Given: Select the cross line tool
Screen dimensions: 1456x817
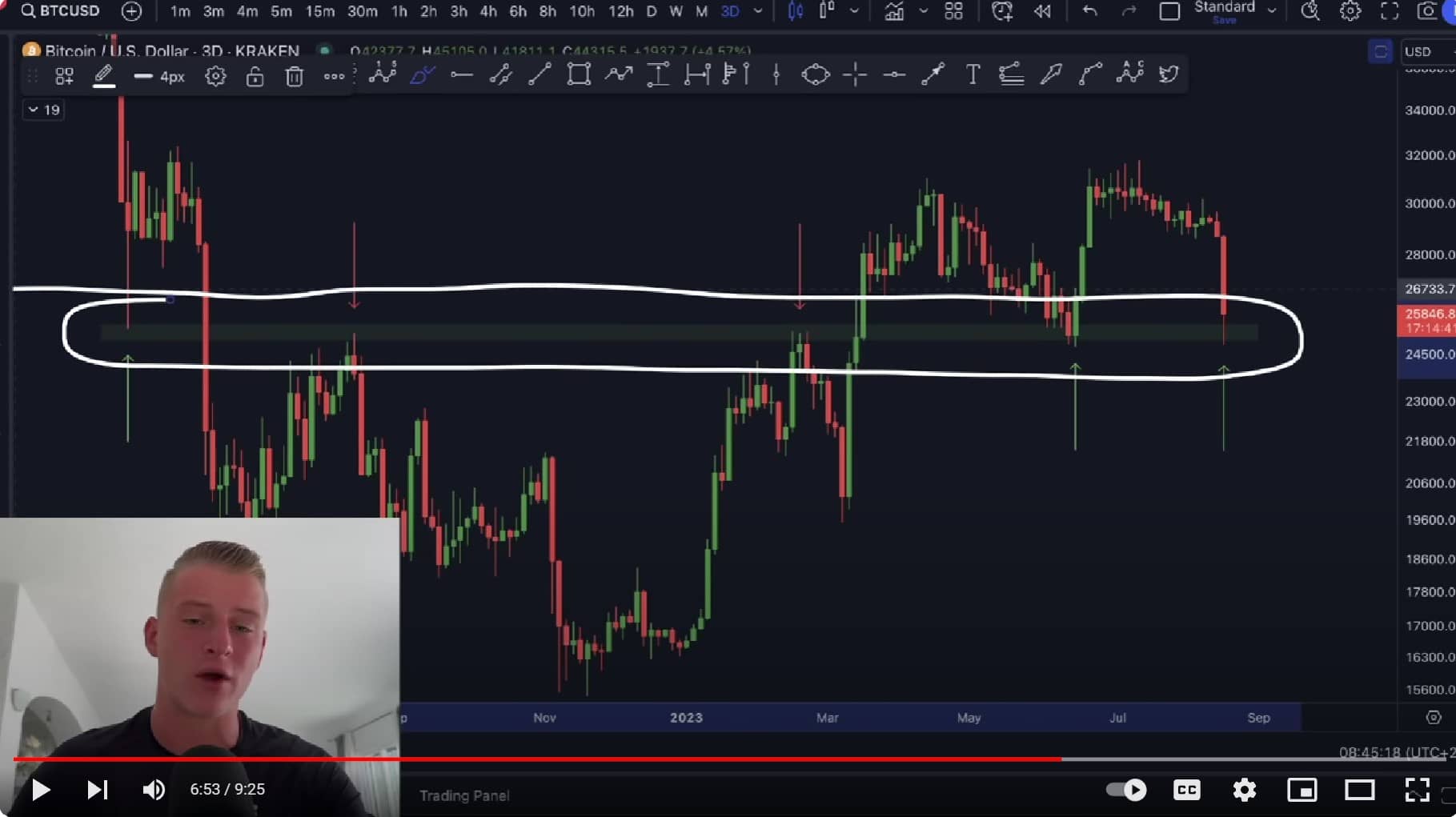Looking at the screenshot, I should coord(855,75).
